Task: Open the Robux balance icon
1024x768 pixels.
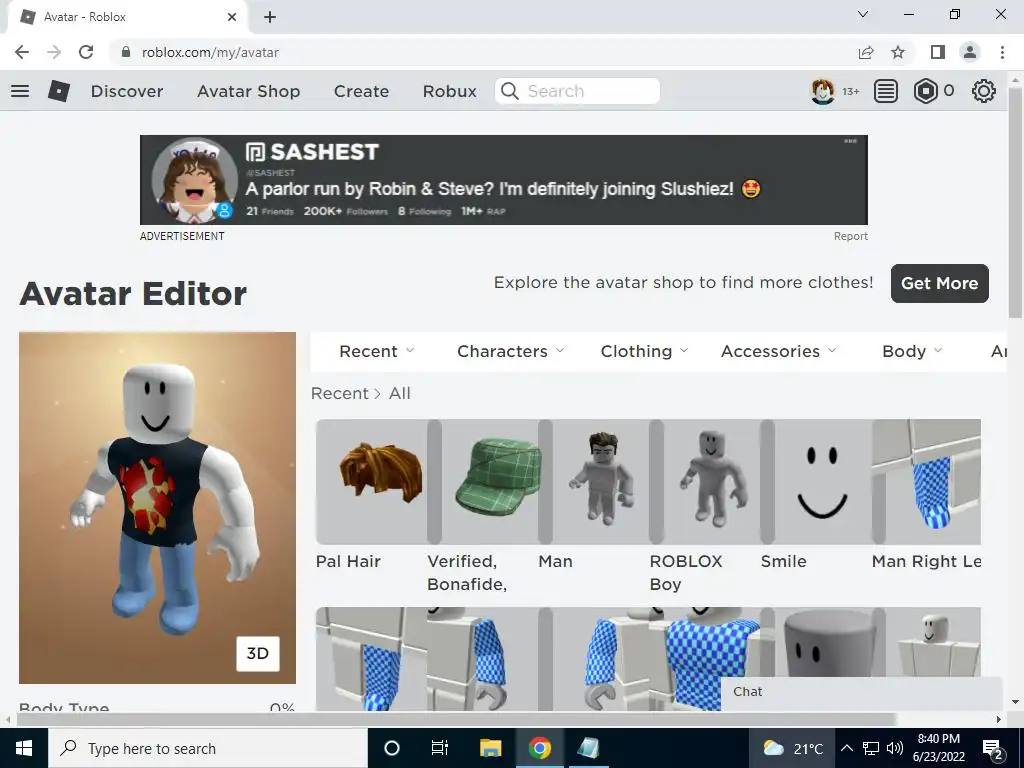Action: pyautogui.click(x=925, y=91)
